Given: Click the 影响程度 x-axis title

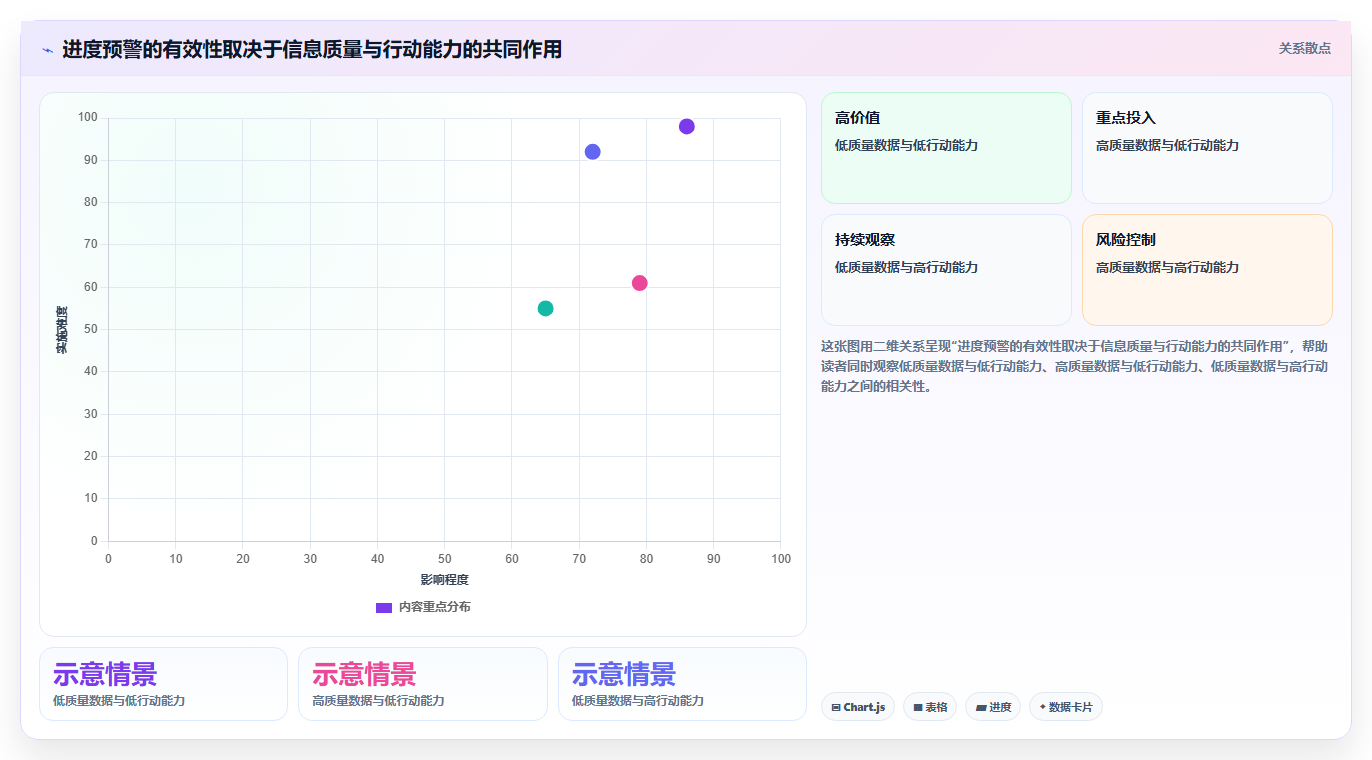Looking at the screenshot, I should (444, 580).
